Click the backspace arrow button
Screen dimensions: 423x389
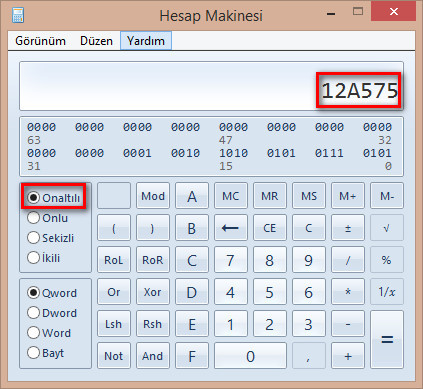(x=231, y=228)
